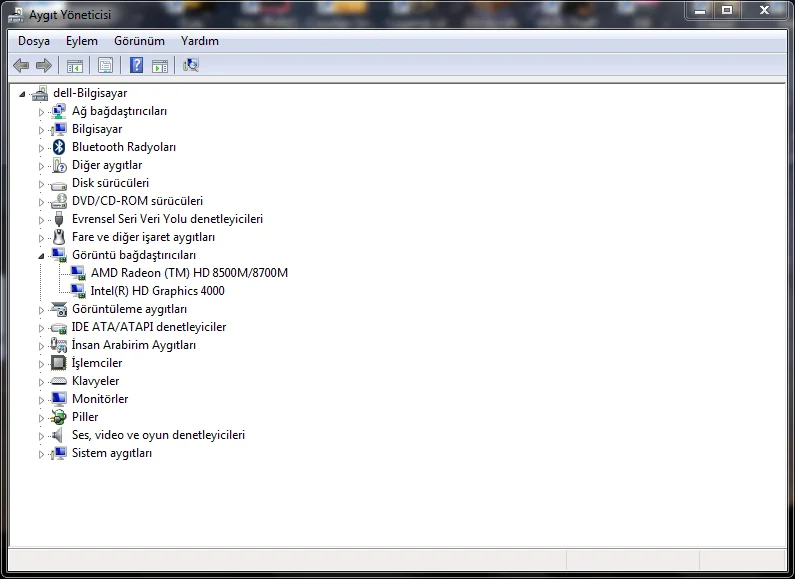Click the IDE ATA/ATAPI controller icon
This screenshot has height=579, width=795.
coord(59,328)
